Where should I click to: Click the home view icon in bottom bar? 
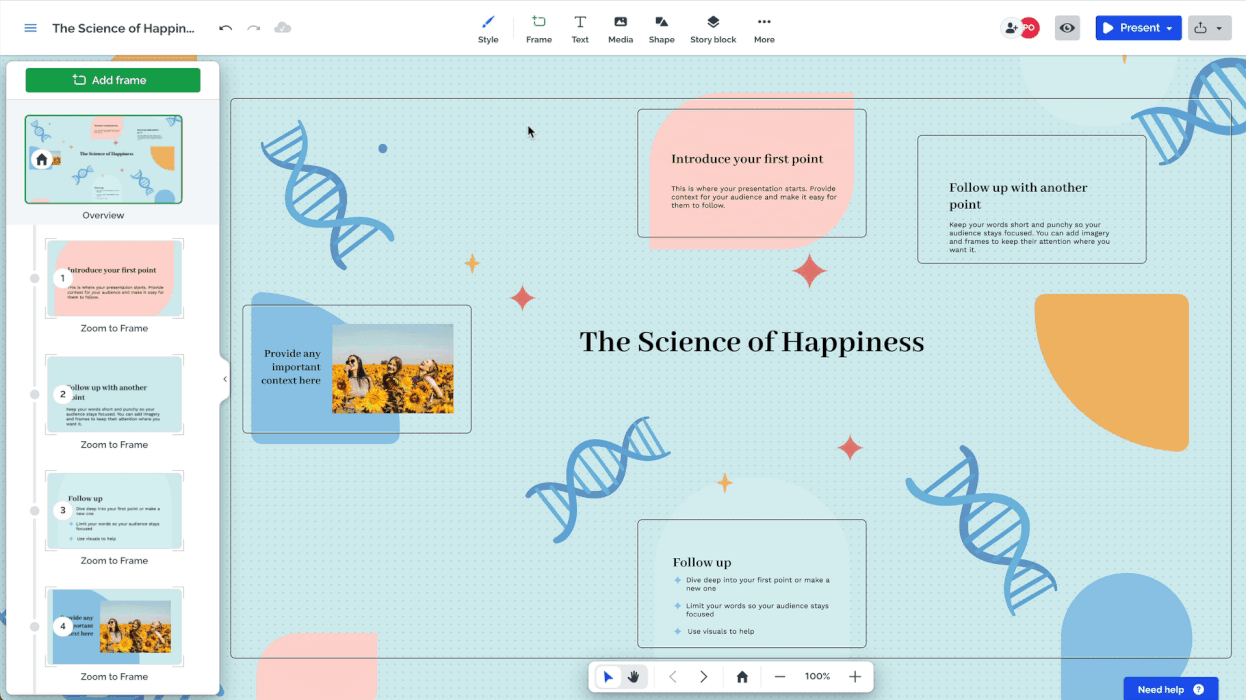742,677
